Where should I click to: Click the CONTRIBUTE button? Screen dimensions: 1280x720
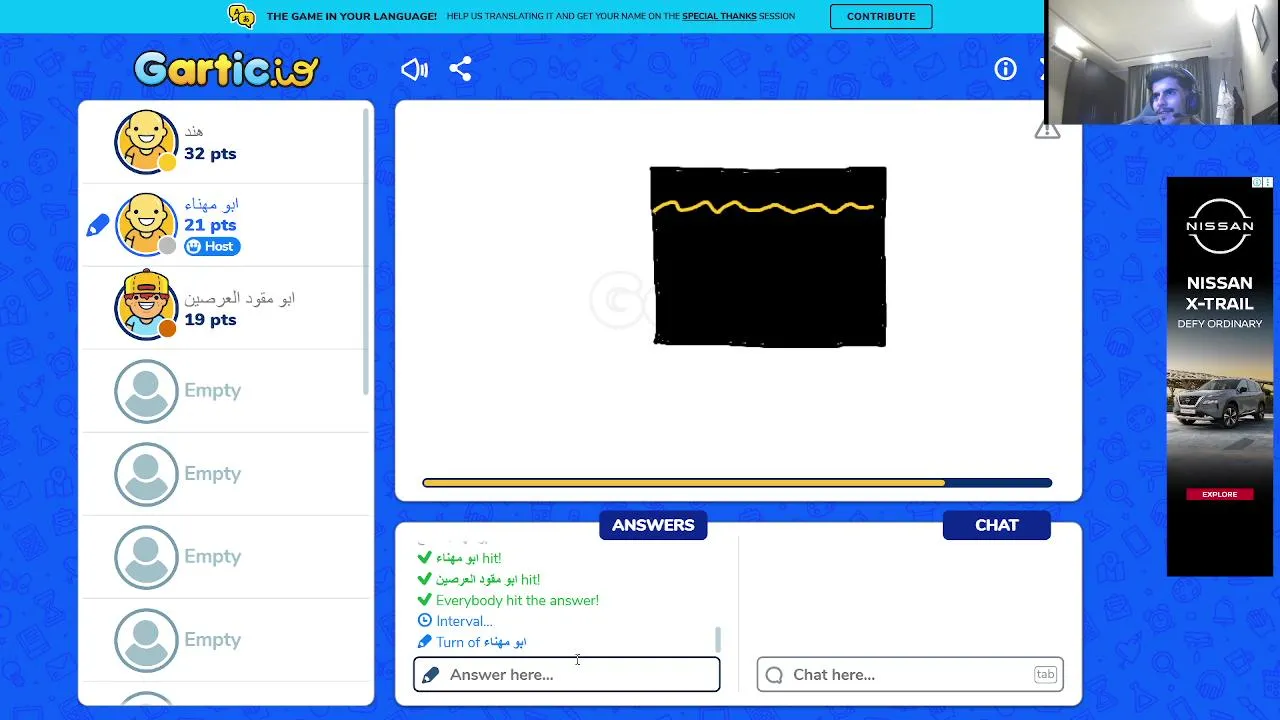pos(881,16)
